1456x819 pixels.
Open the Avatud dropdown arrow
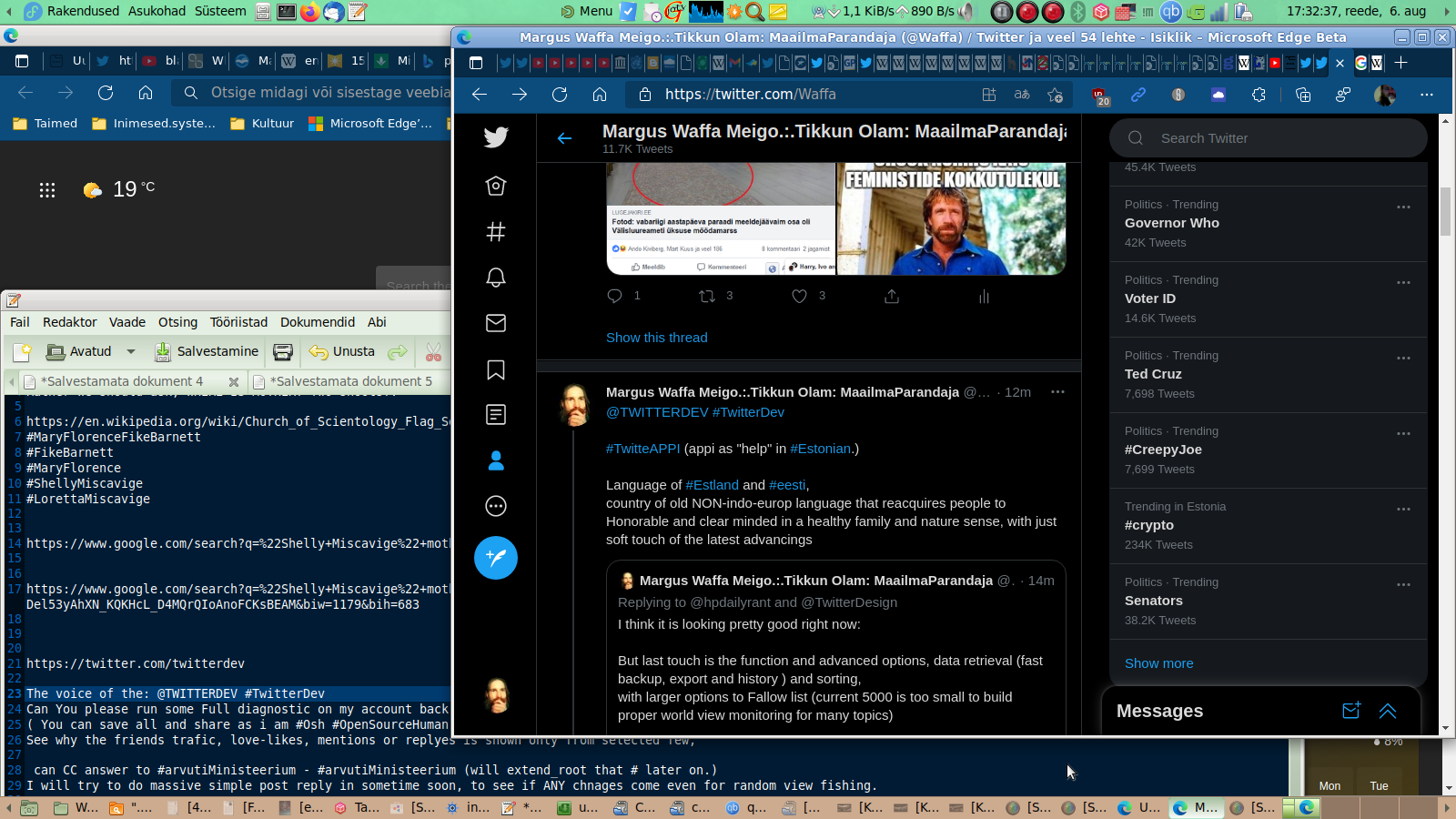click(131, 352)
